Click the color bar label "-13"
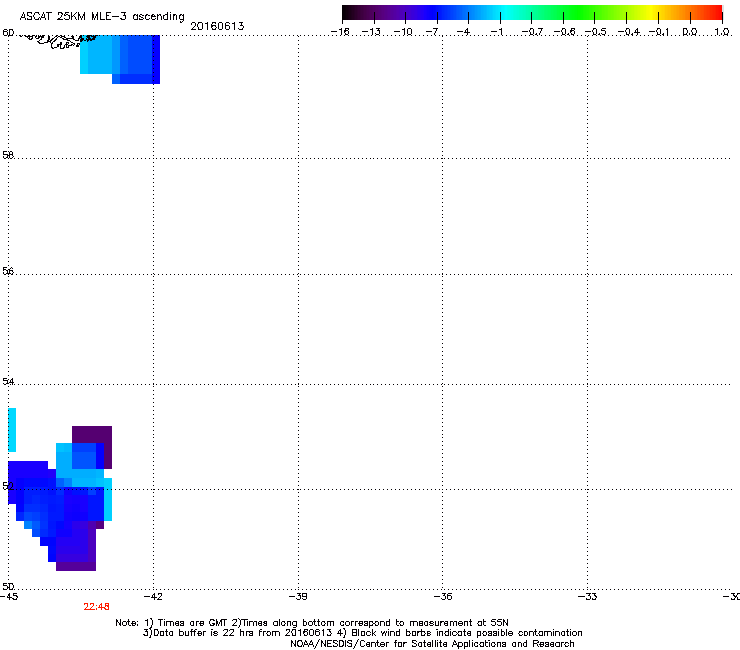740x650 pixels. (x=371, y=32)
